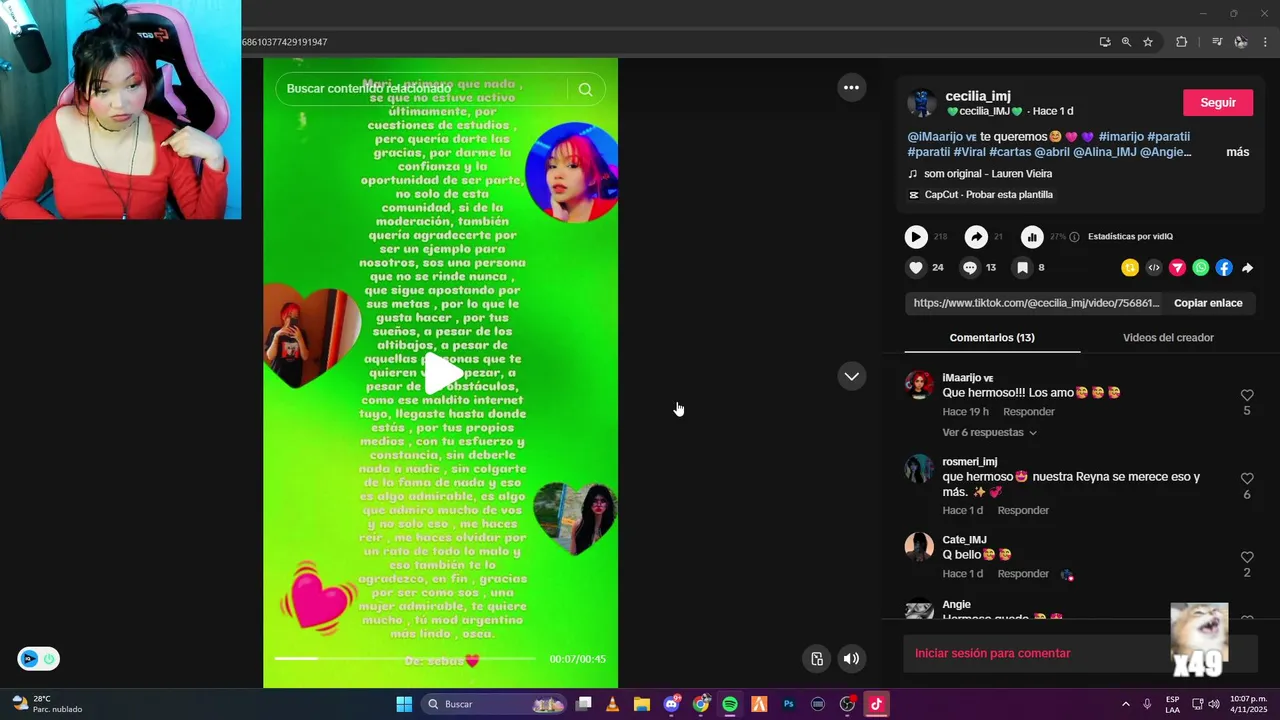Open more share options arrow

tap(1247, 268)
